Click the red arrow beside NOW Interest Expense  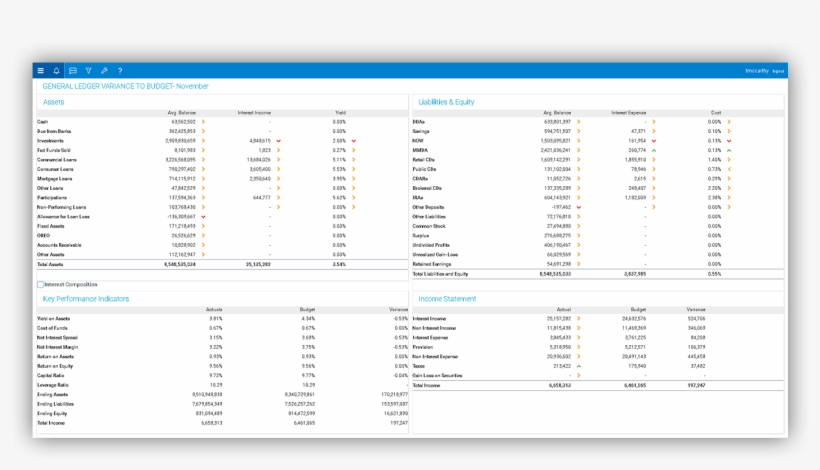[654, 141]
